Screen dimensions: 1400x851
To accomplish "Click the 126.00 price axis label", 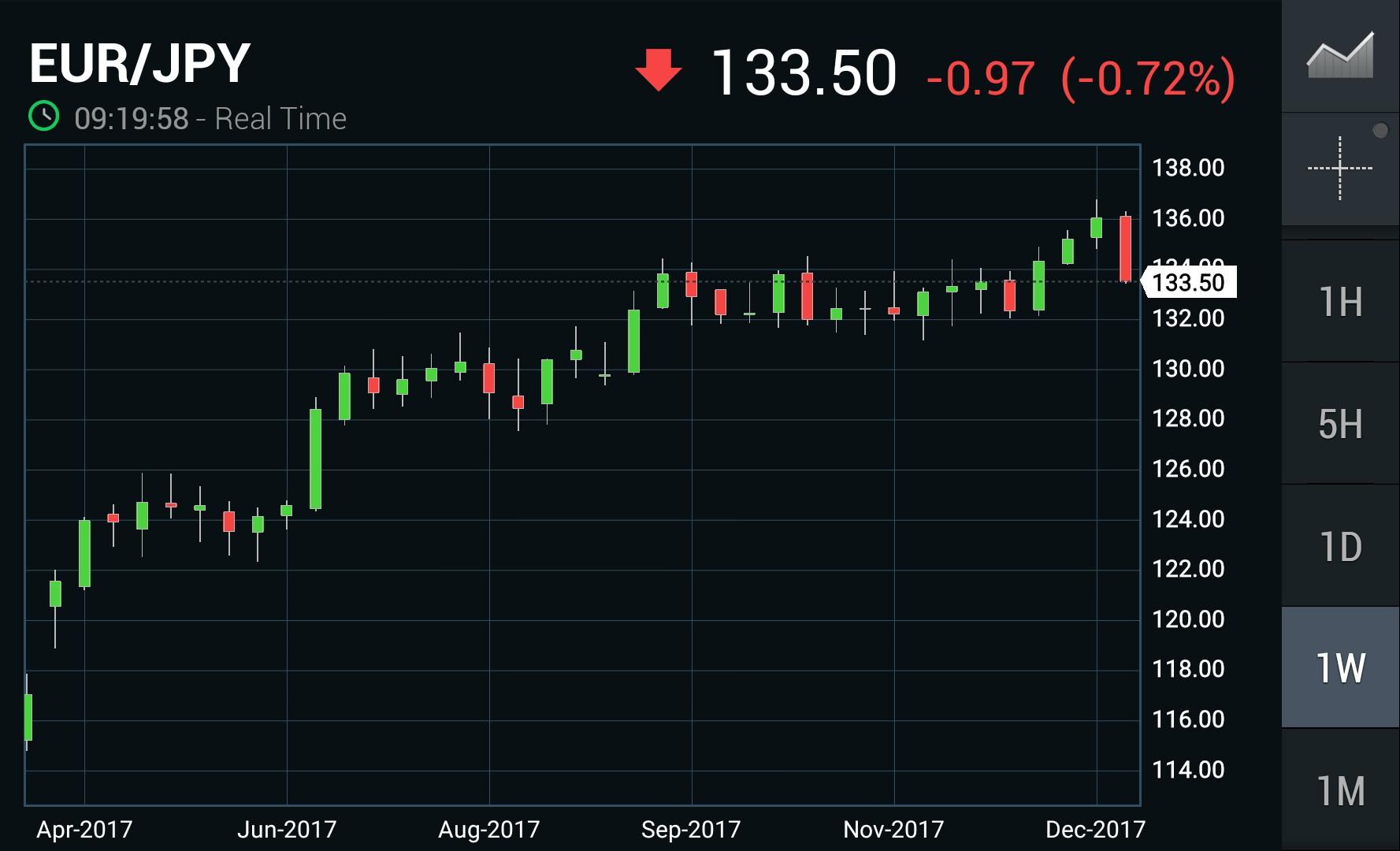I will (1188, 469).
